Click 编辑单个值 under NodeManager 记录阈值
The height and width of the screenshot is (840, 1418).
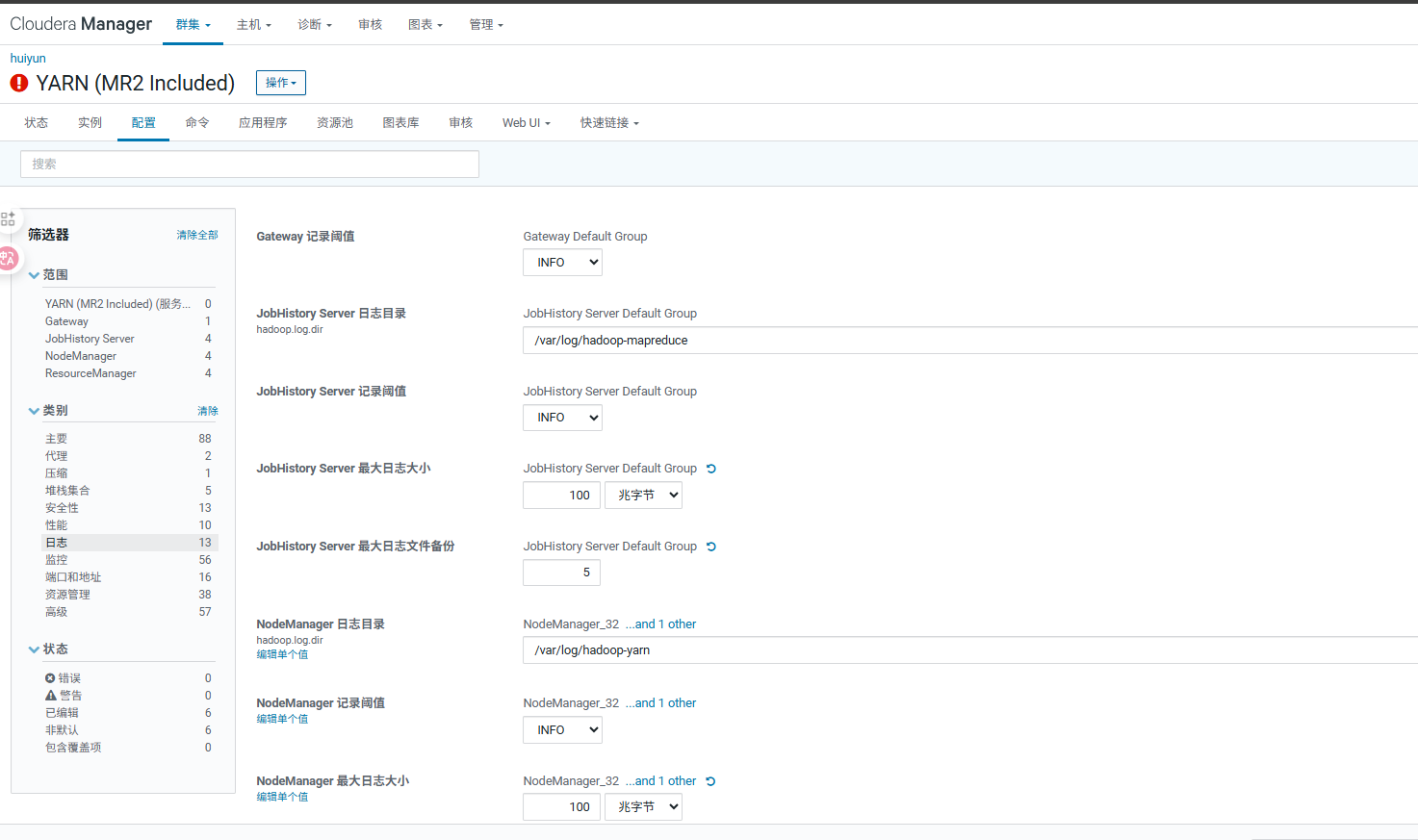point(282,719)
